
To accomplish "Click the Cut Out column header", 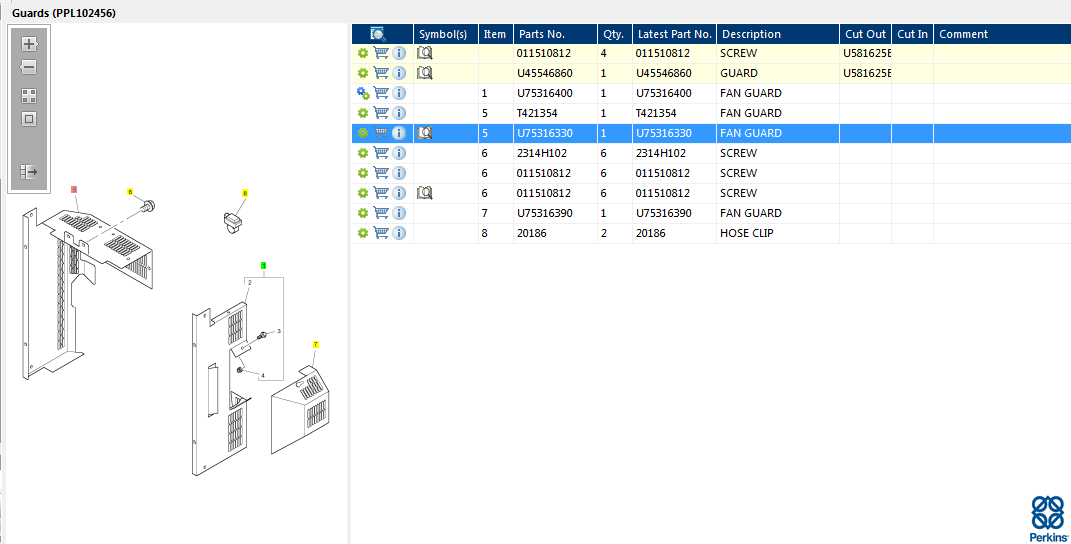I will (x=865, y=34).
